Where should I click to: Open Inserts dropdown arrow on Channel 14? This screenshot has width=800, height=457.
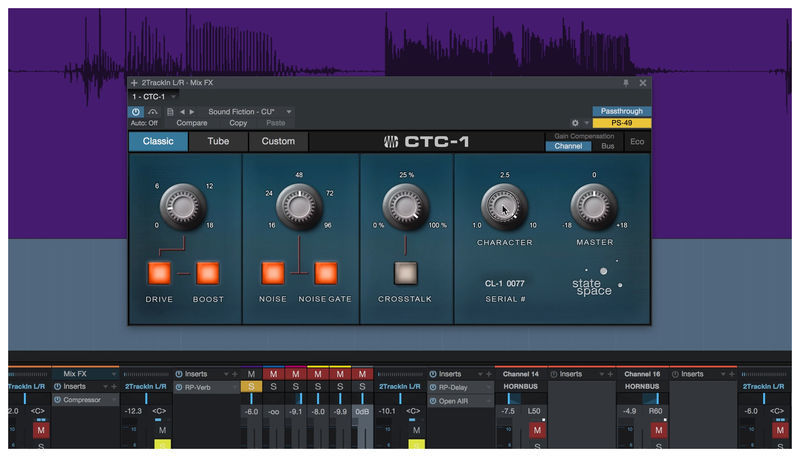pyautogui.click(x=602, y=374)
